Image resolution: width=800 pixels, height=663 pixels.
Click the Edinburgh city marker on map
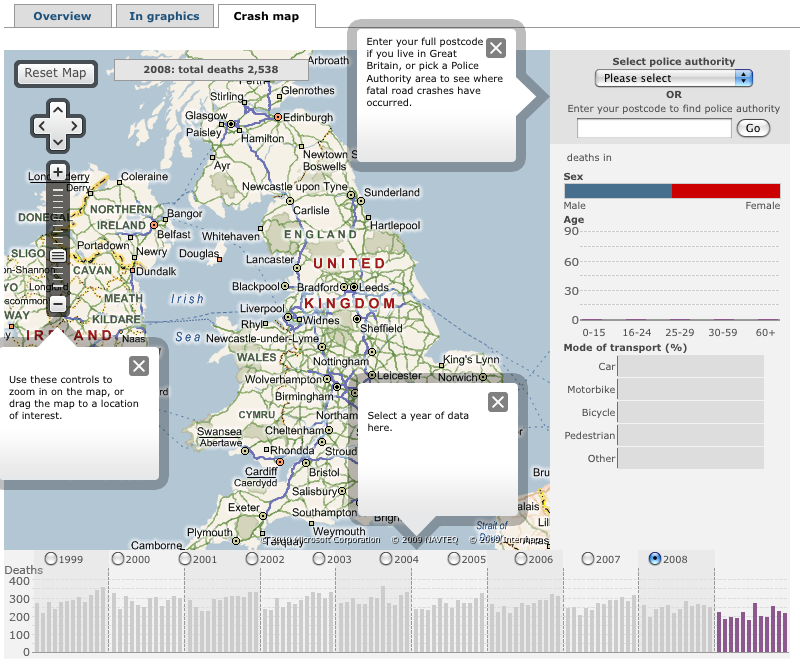(x=278, y=117)
